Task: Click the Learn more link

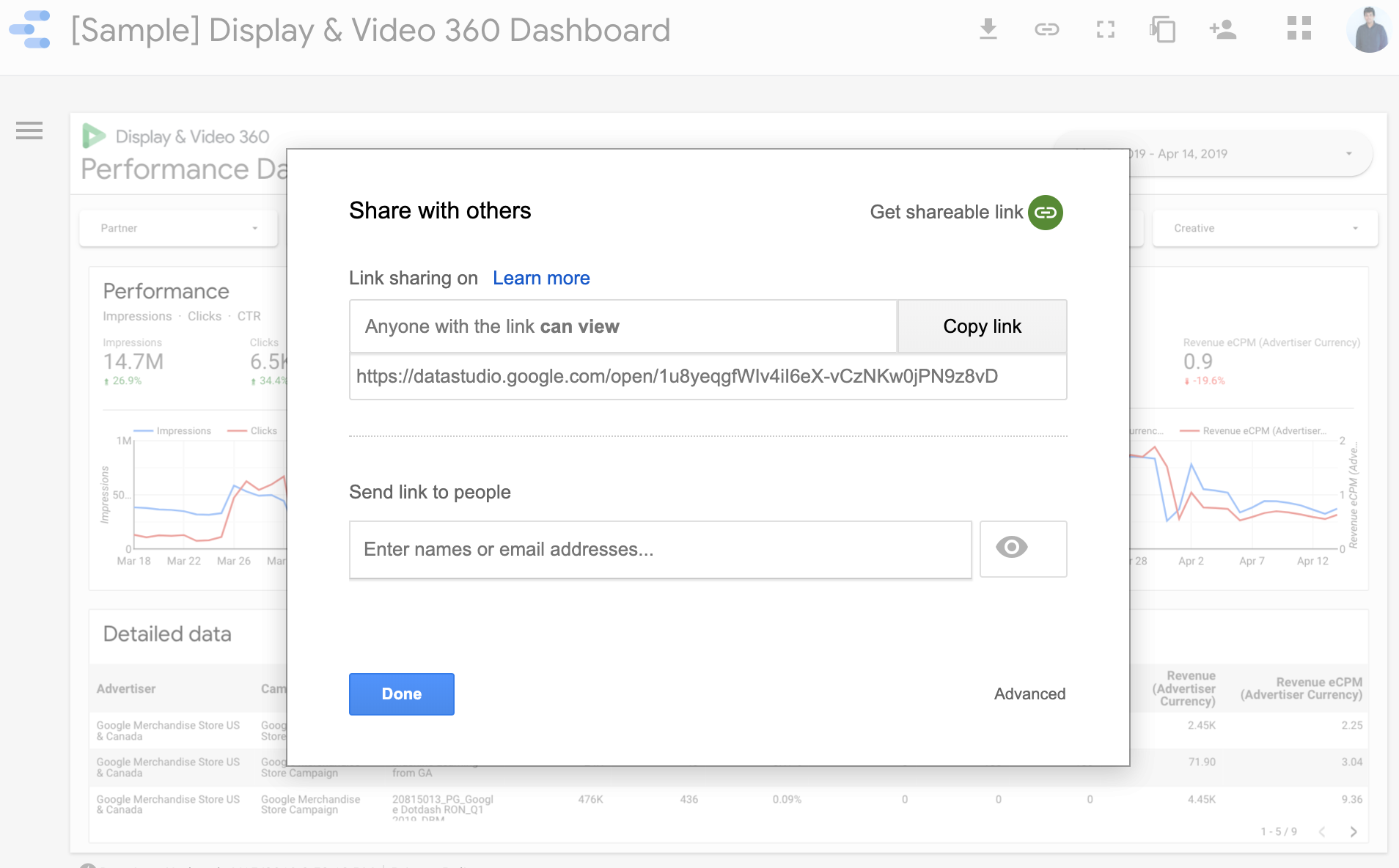Action: click(x=541, y=278)
